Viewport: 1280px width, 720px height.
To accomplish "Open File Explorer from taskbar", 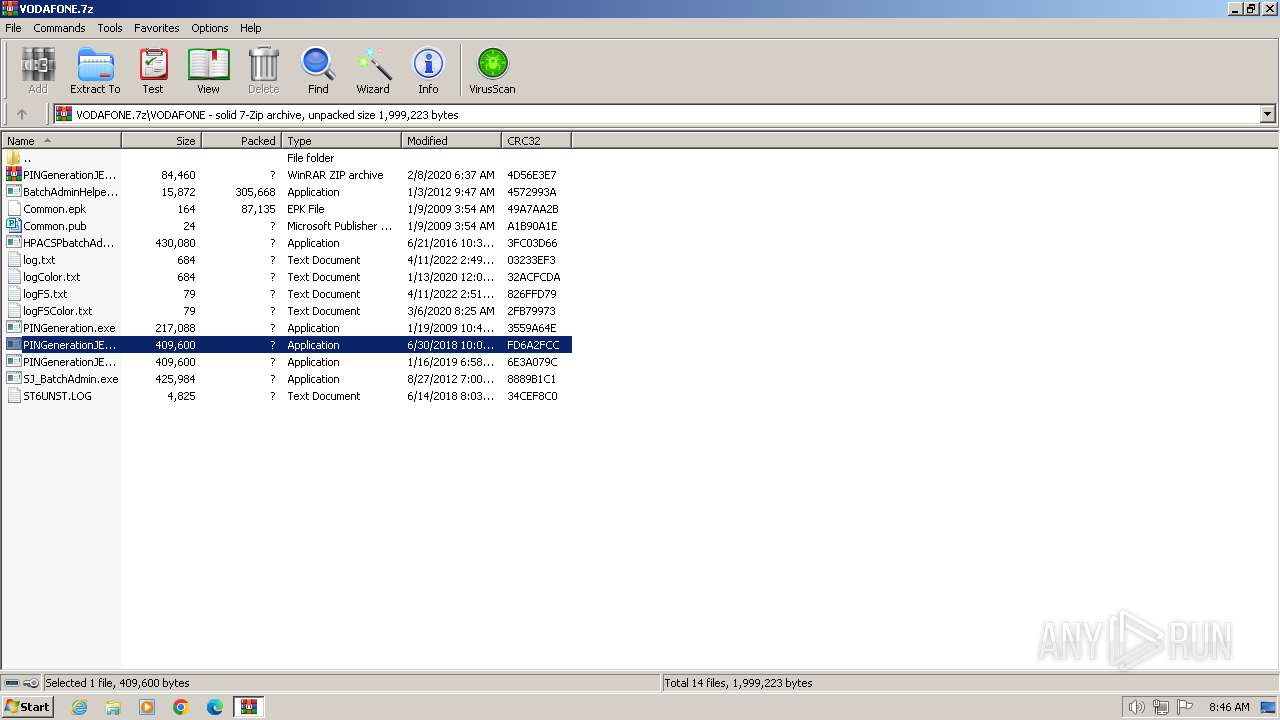I will [x=113, y=707].
